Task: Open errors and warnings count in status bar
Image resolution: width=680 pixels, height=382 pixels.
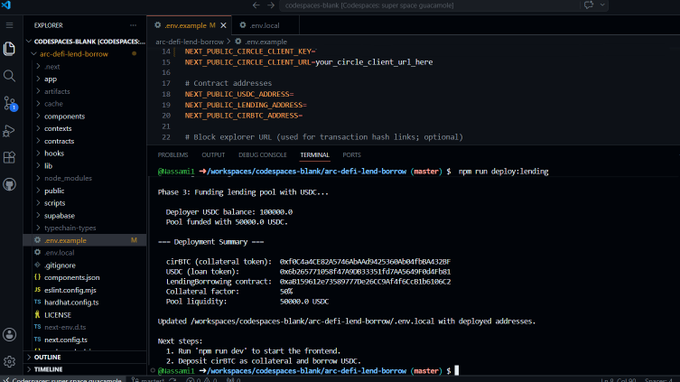Action: tap(202, 379)
